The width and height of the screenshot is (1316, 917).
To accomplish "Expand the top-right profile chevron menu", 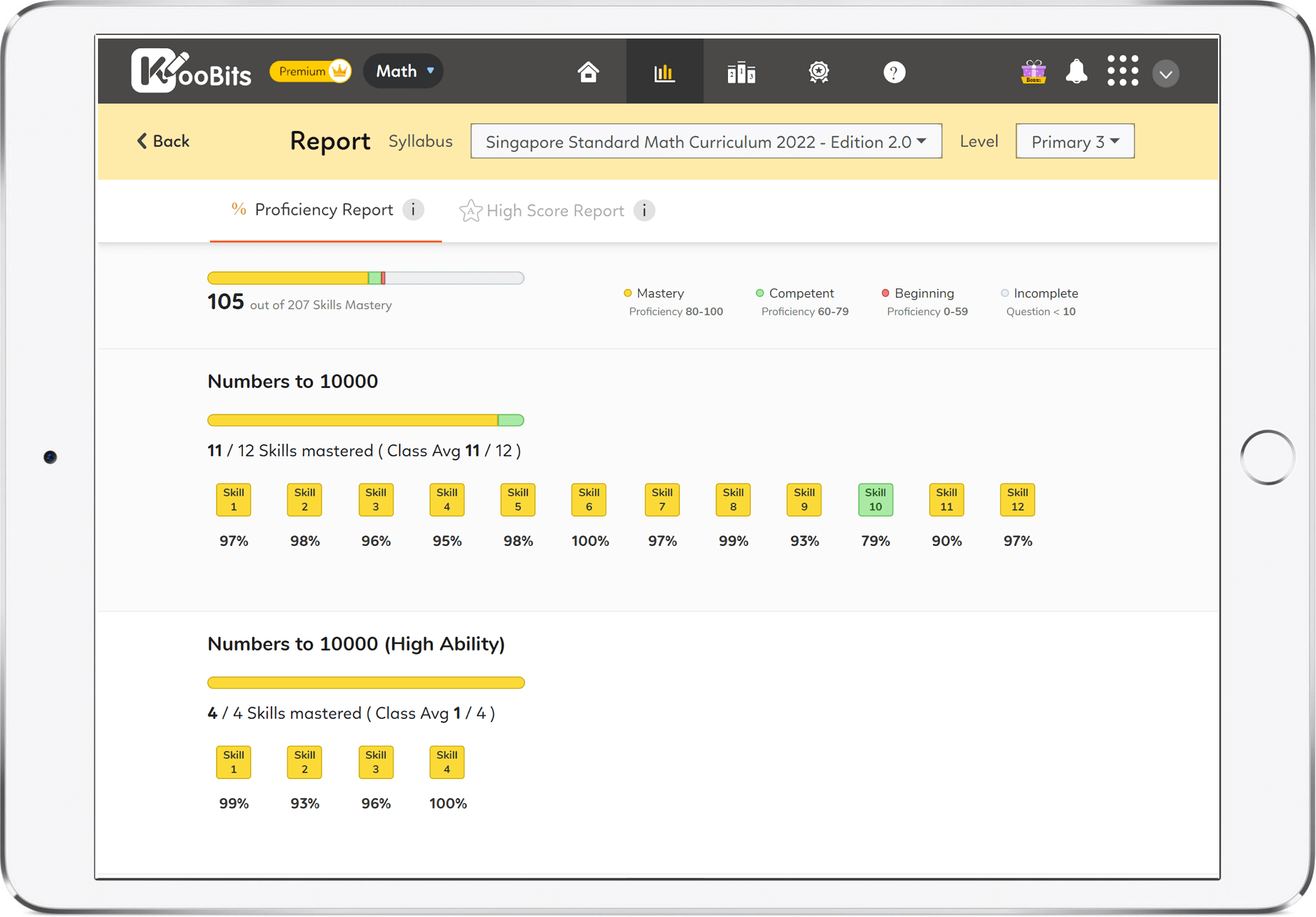I will tap(1165, 73).
